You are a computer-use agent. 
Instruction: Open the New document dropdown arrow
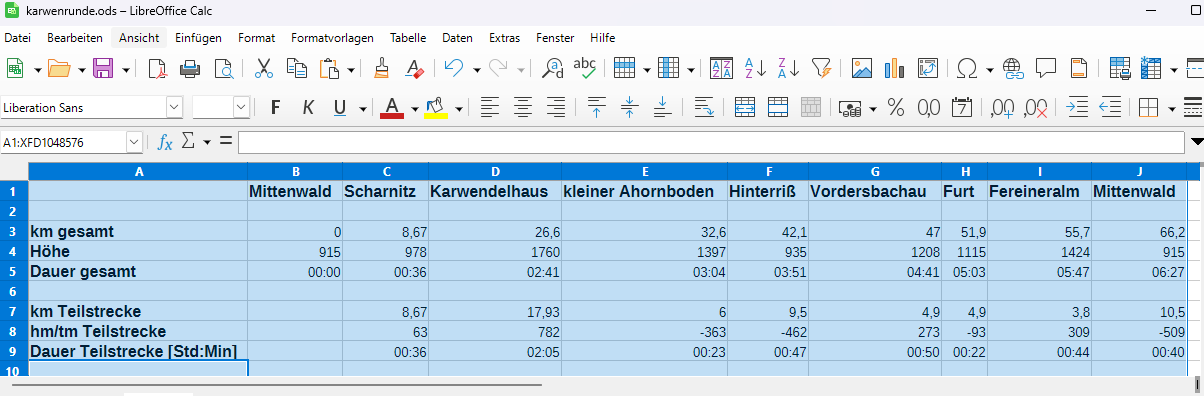point(38,69)
